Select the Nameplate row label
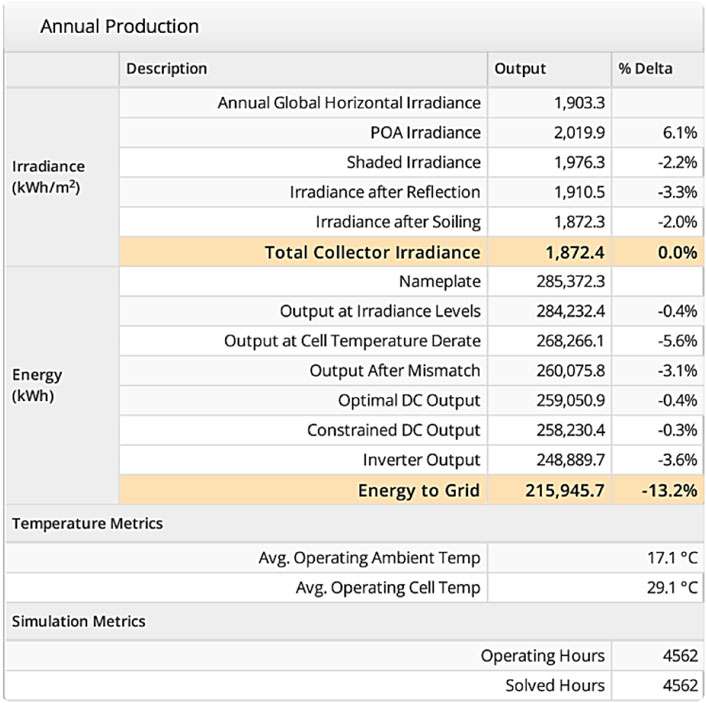The height and width of the screenshot is (703, 706). (439, 281)
